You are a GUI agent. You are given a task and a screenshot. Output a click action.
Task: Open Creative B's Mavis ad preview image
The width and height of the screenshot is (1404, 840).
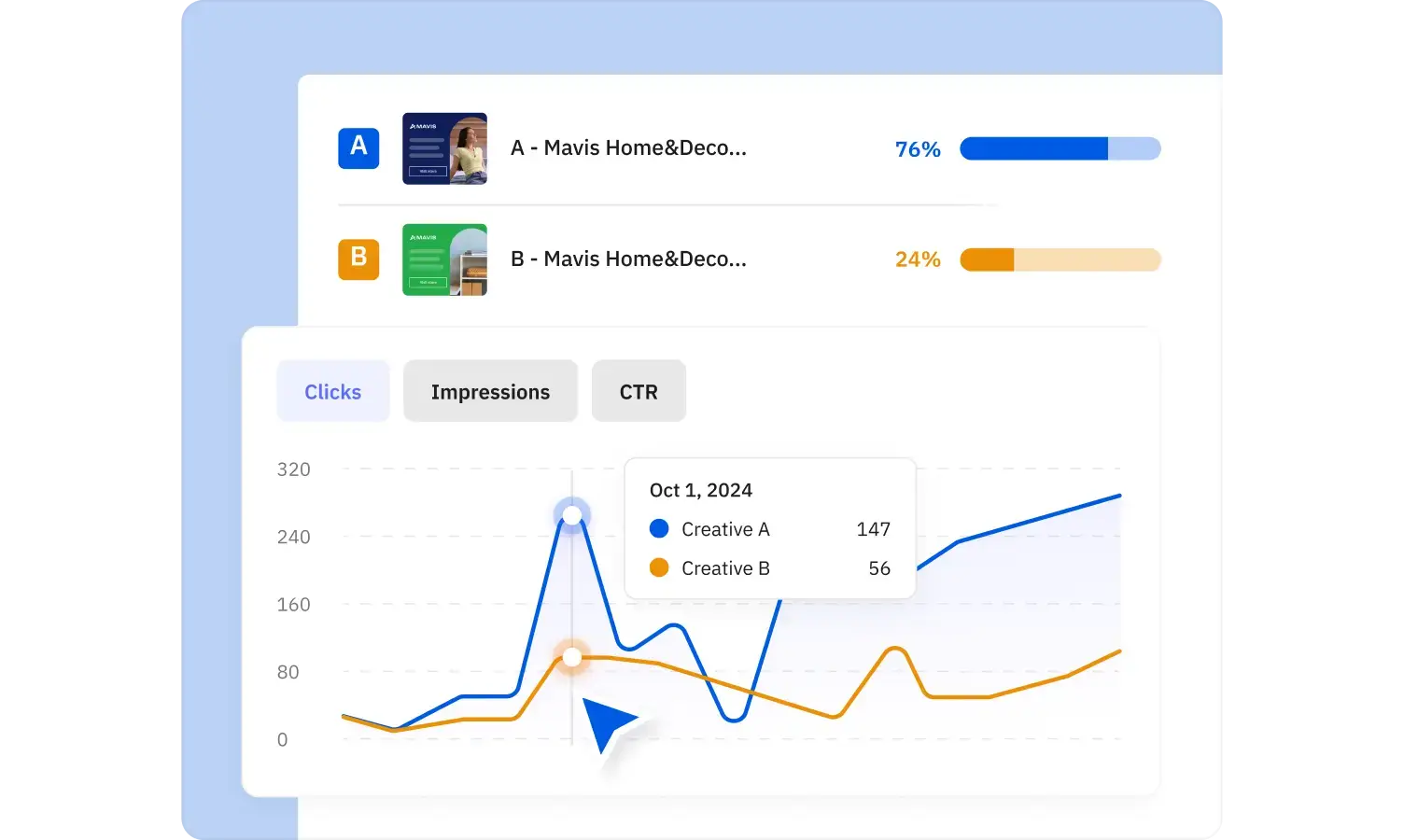[444, 259]
